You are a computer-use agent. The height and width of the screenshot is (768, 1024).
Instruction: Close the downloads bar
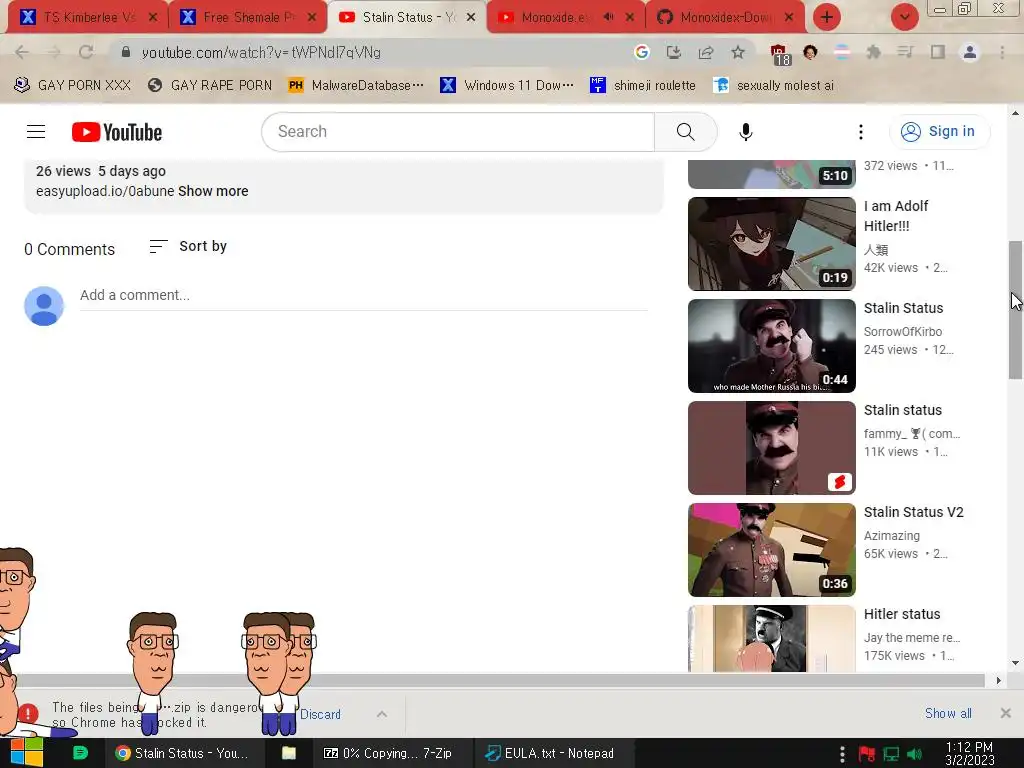coord(1006,713)
